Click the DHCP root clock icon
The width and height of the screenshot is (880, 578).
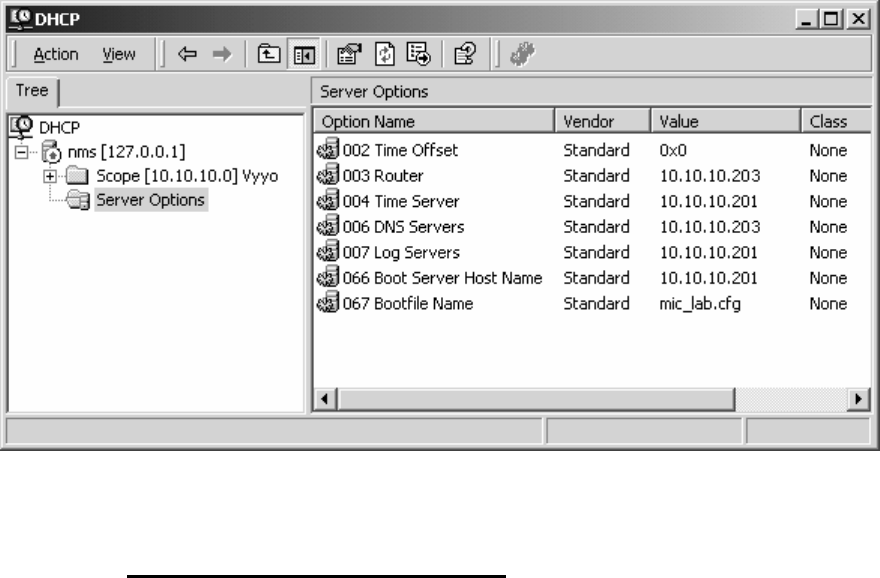pyautogui.click(x=21, y=127)
